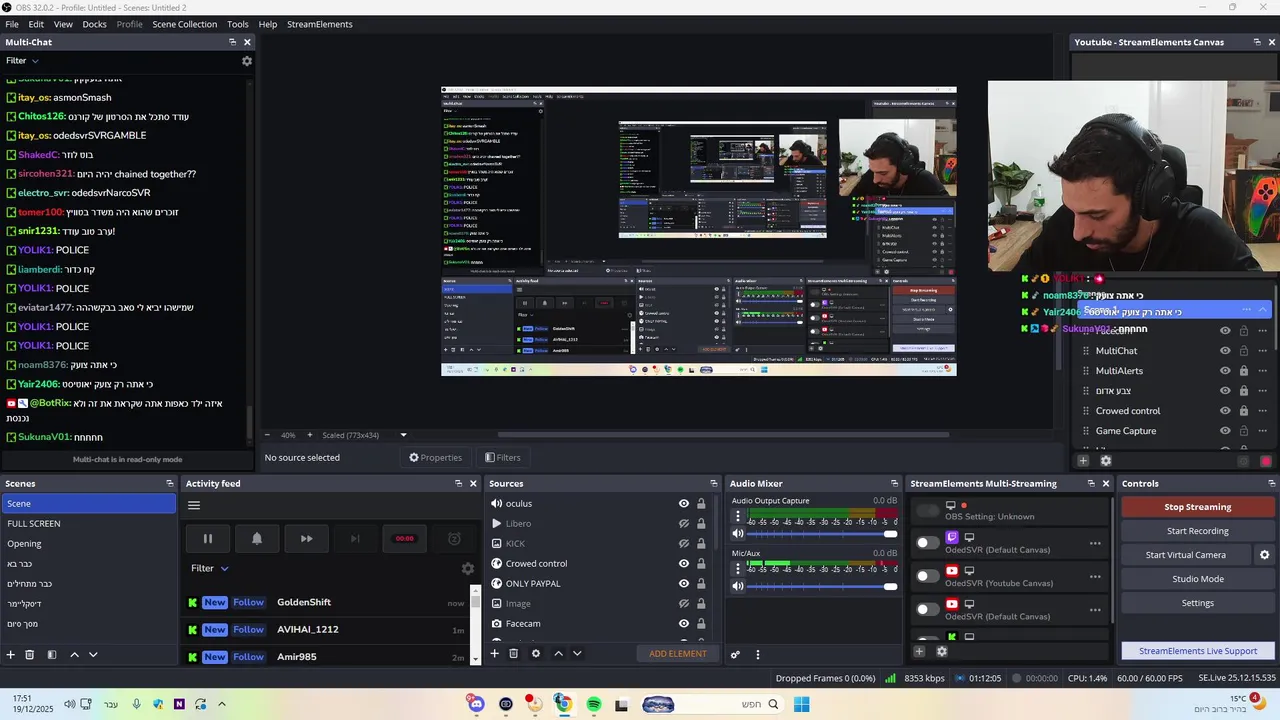Image resolution: width=1280 pixels, height=720 pixels.
Task: Open the File menu
Action: click(12, 24)
